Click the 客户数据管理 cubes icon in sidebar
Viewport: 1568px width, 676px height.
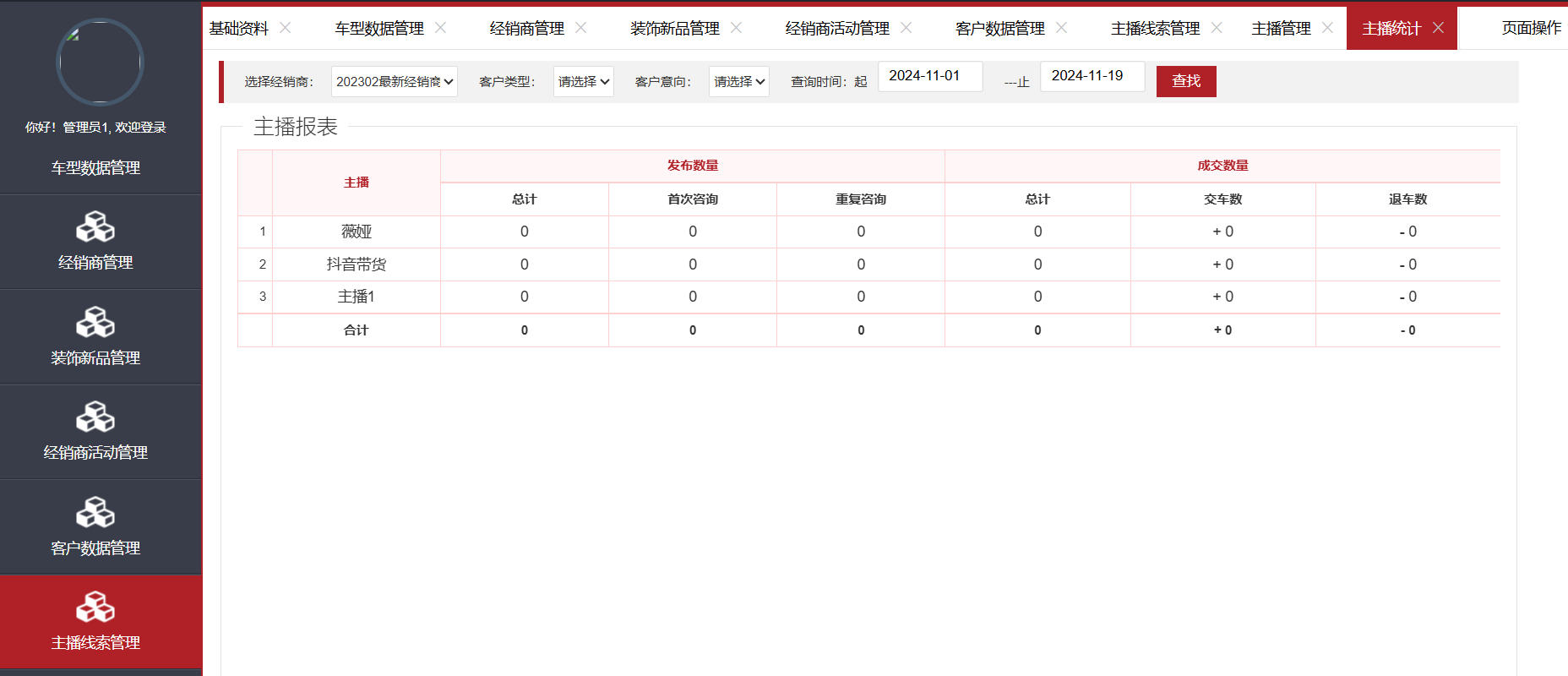point(95,512)
